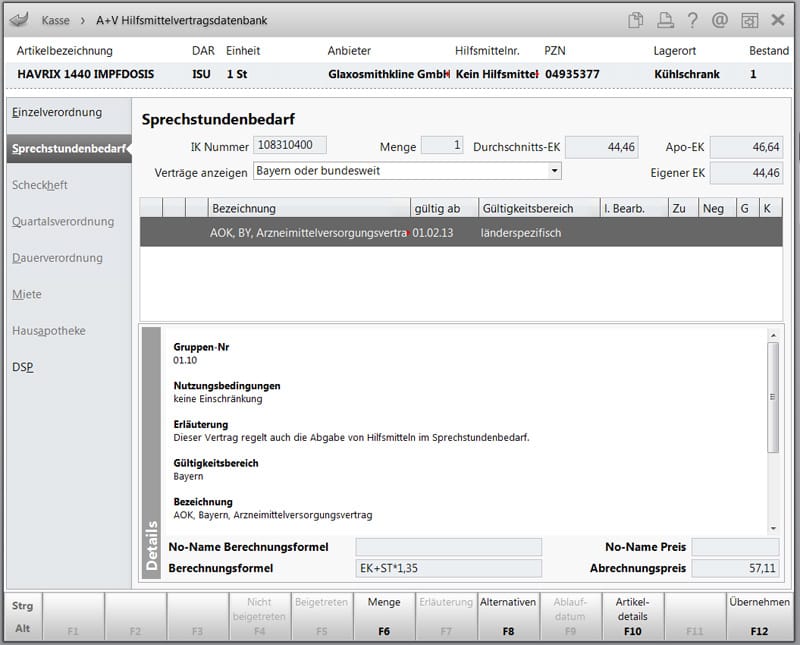Viewport: 800px width, 645px height.
Task: Click the Gruppen-Nr value 01.10
Action: tap(185, 360)
